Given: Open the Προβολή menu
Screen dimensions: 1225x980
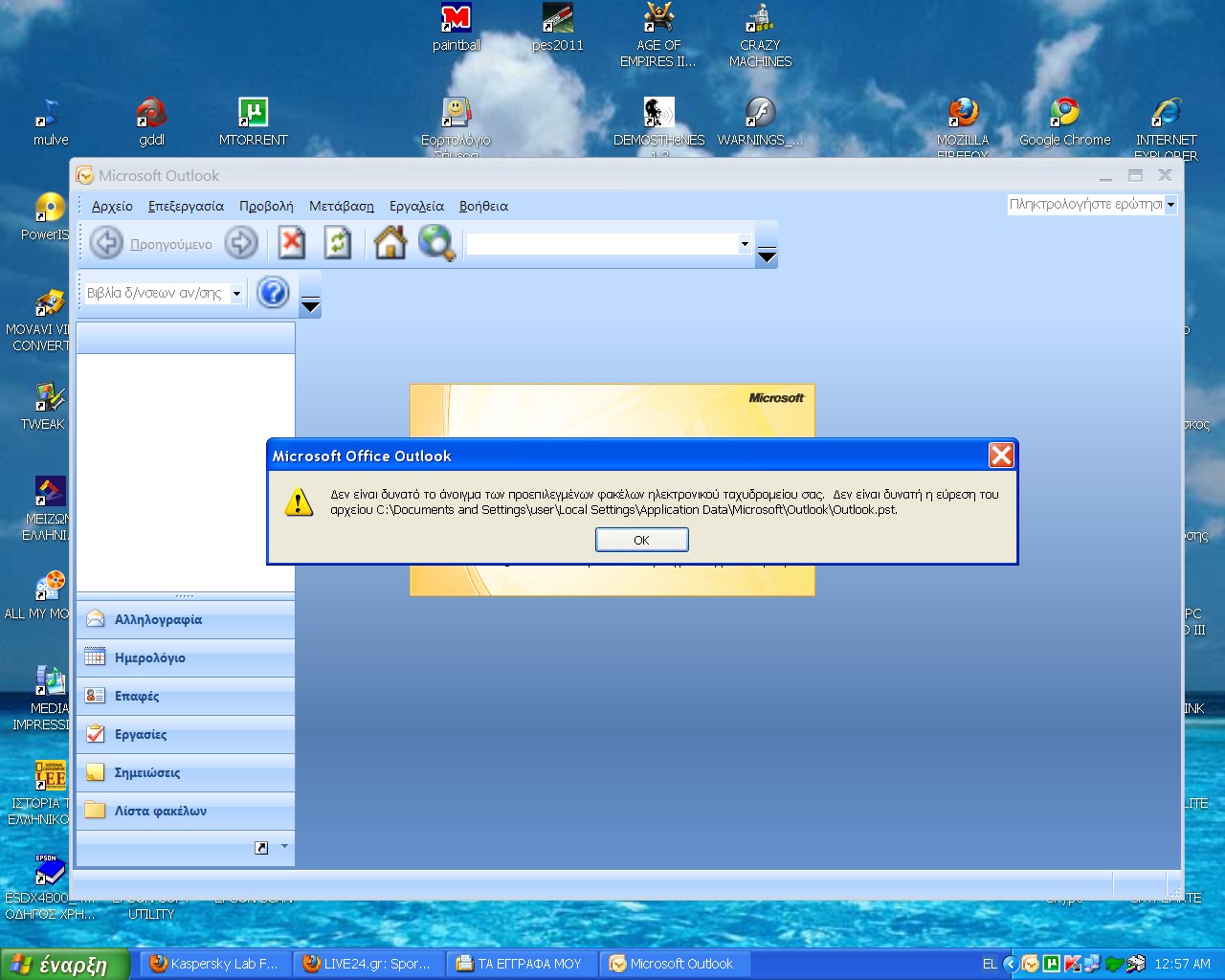Looking at the screenshot, I should click(266, 206).
